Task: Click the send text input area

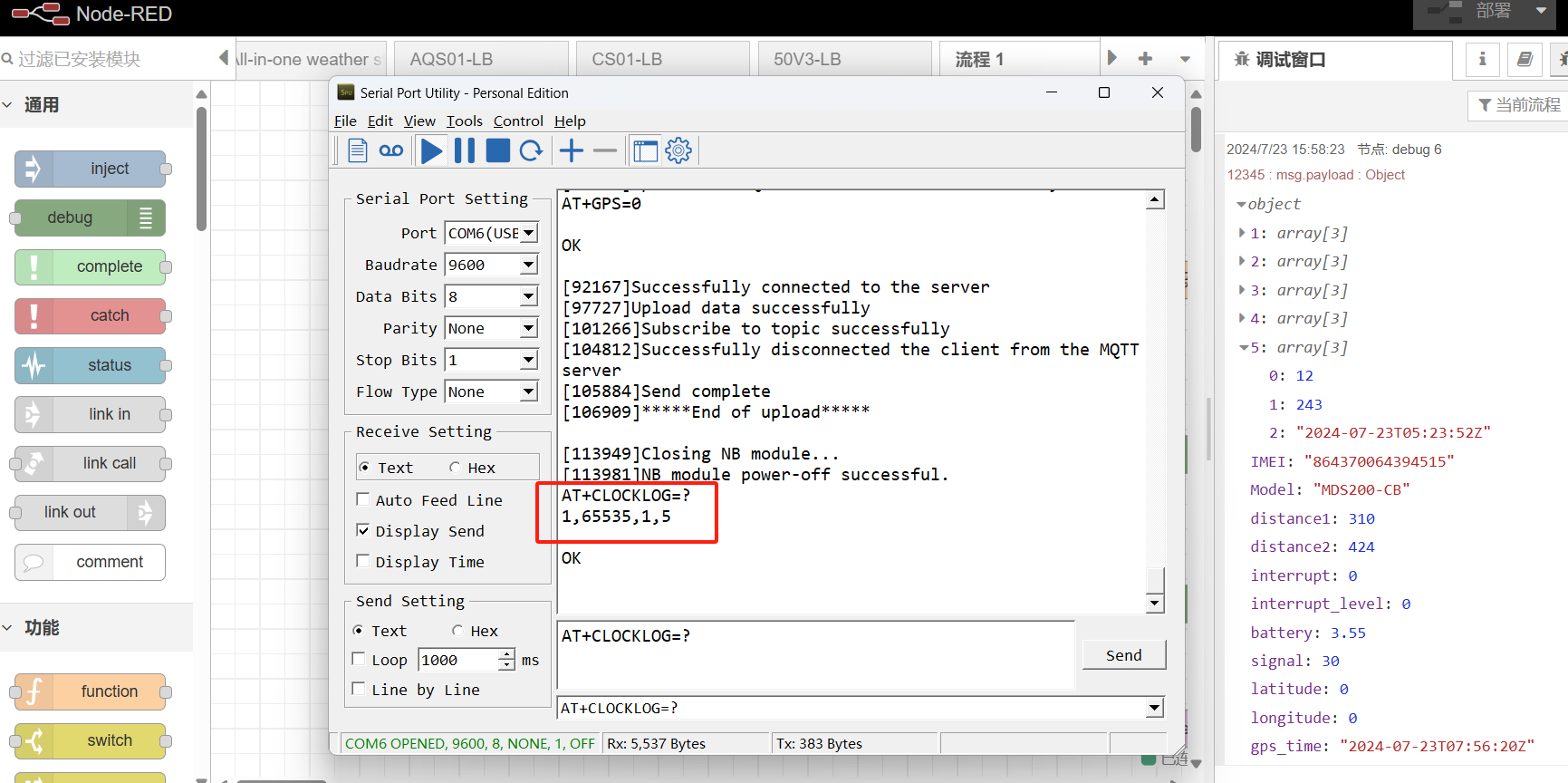Action: [816, 655]
